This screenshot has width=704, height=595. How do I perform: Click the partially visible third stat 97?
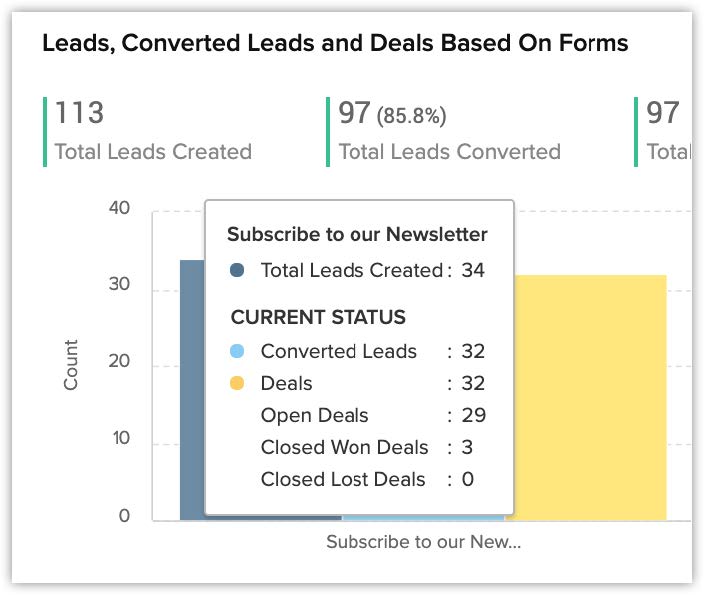662,113
